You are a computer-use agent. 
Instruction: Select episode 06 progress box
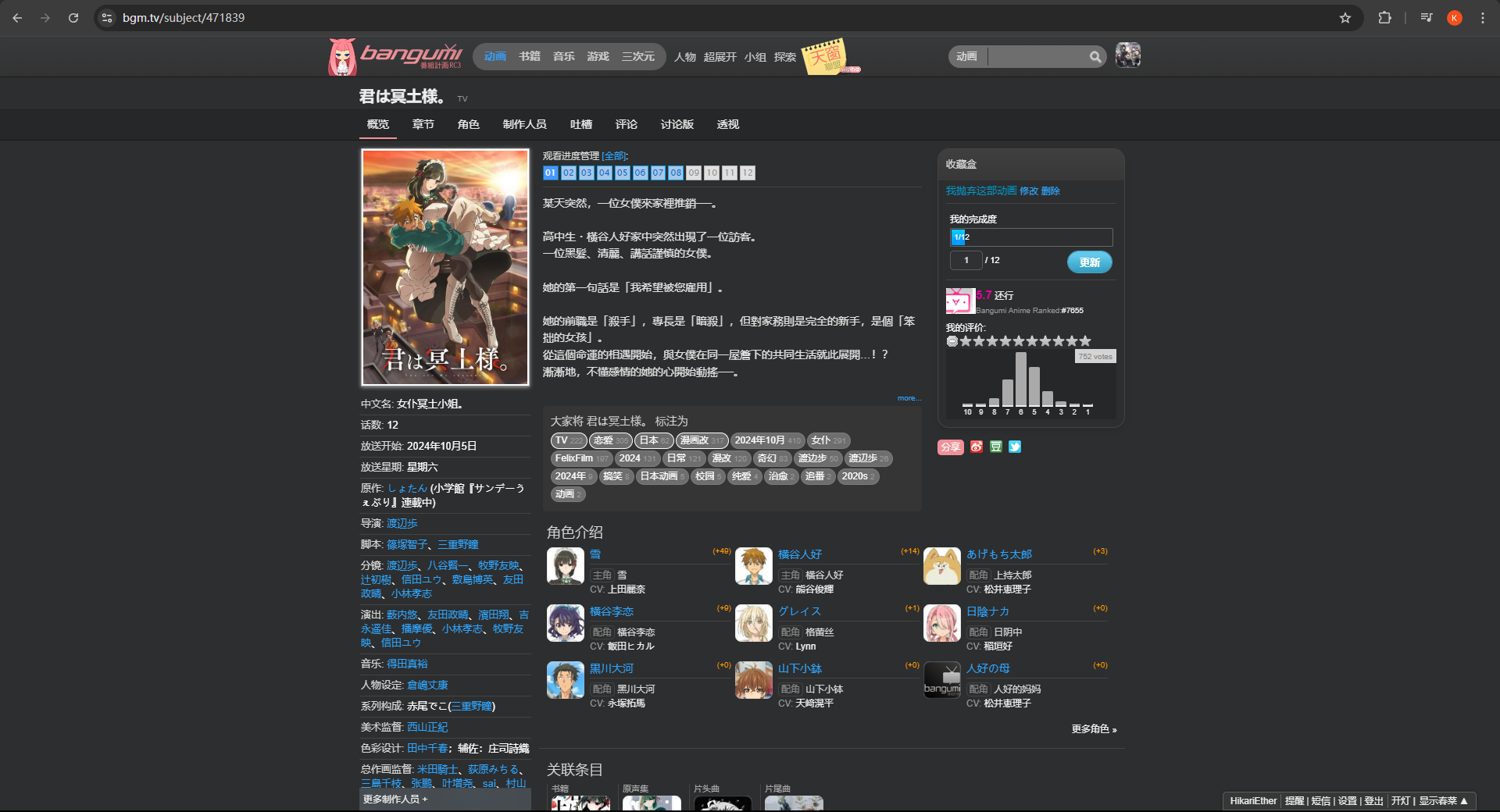(x=640, y=173)
